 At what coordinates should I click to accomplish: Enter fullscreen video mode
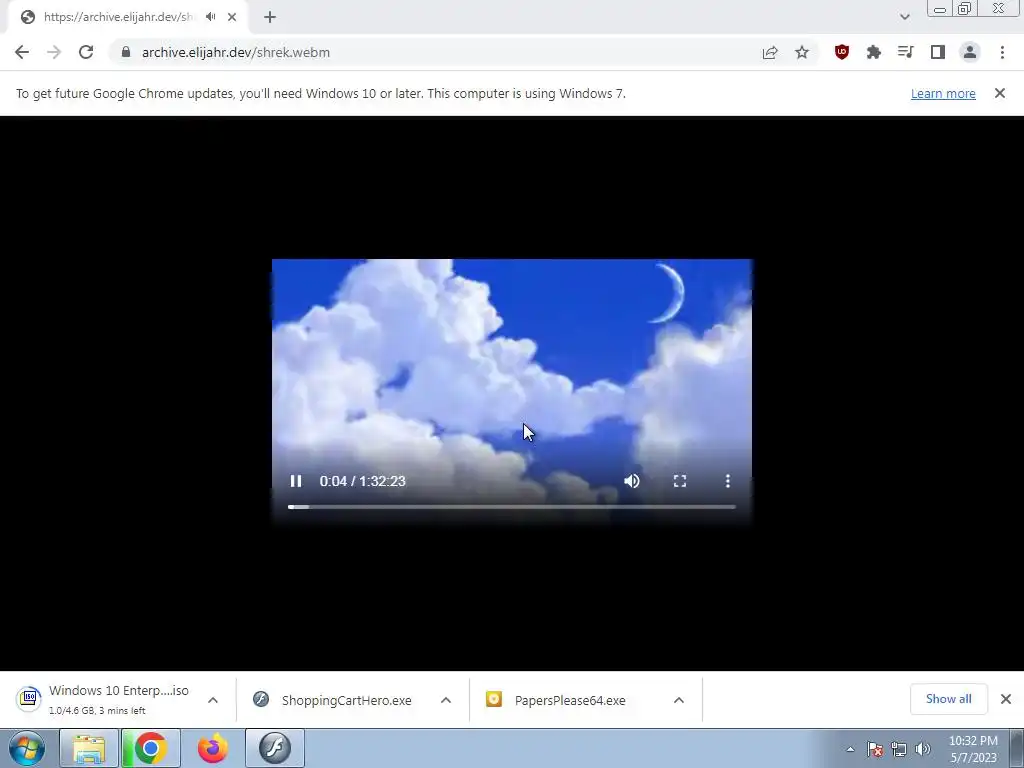[x=680, y=481]
